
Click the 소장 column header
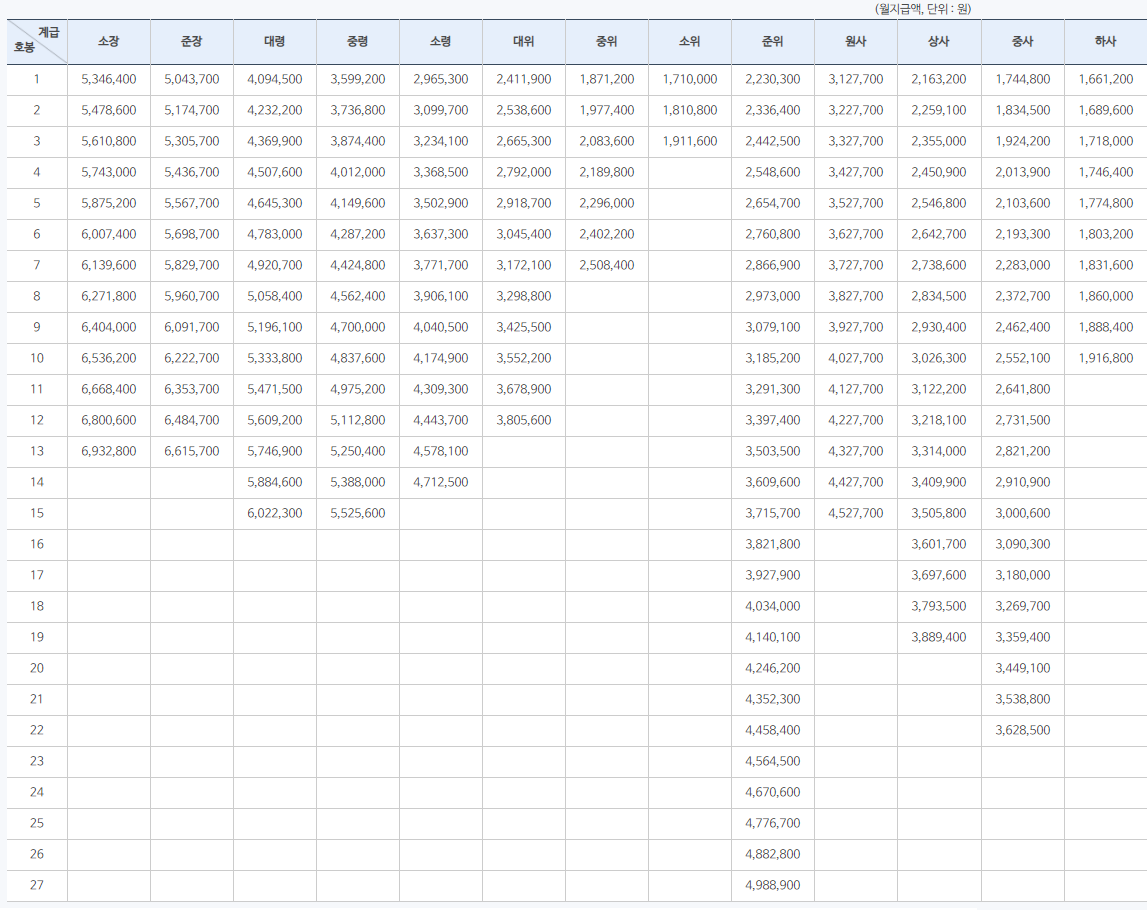108,42
